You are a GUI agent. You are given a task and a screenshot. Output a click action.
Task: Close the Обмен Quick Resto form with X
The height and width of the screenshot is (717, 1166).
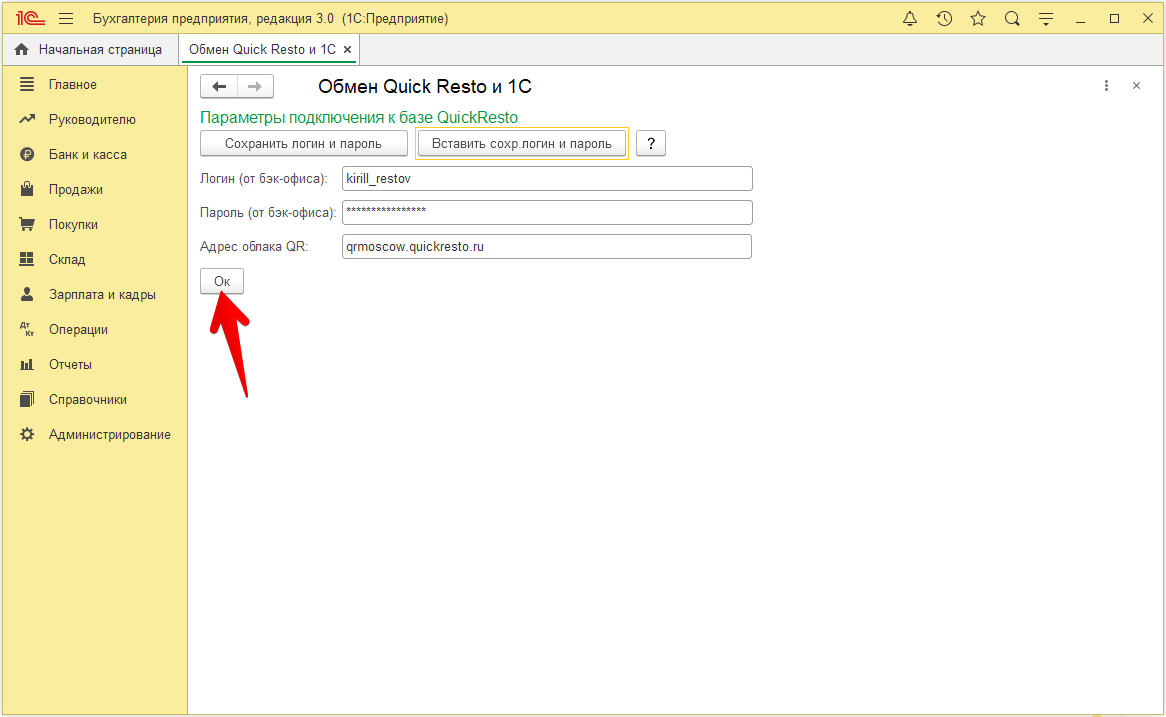(1136, 86)
